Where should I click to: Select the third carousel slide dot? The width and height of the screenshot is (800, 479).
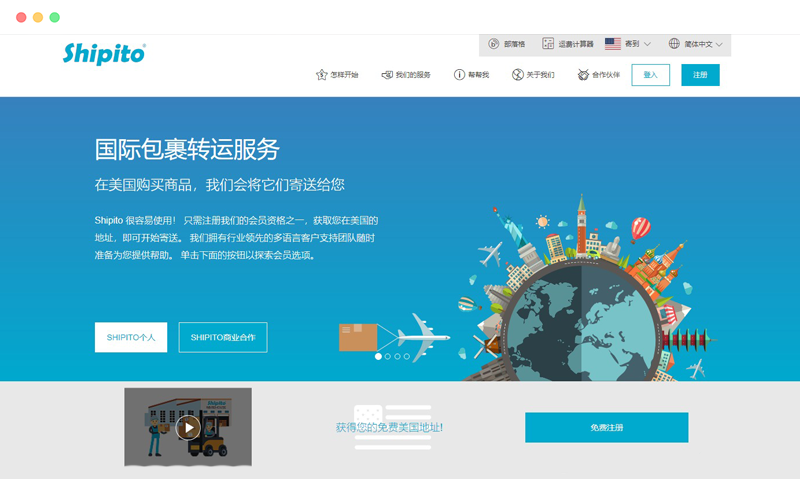point(397,357)
